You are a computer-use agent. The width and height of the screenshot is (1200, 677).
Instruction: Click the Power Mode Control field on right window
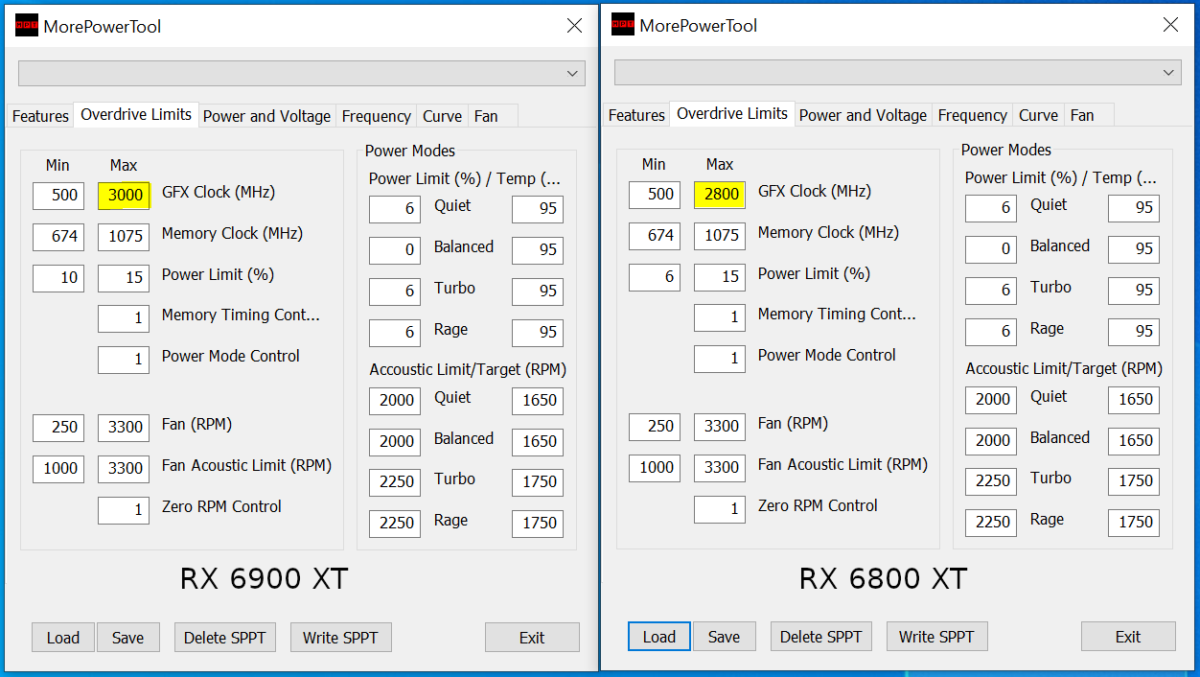pyautogui.click(x=719, y=359)
